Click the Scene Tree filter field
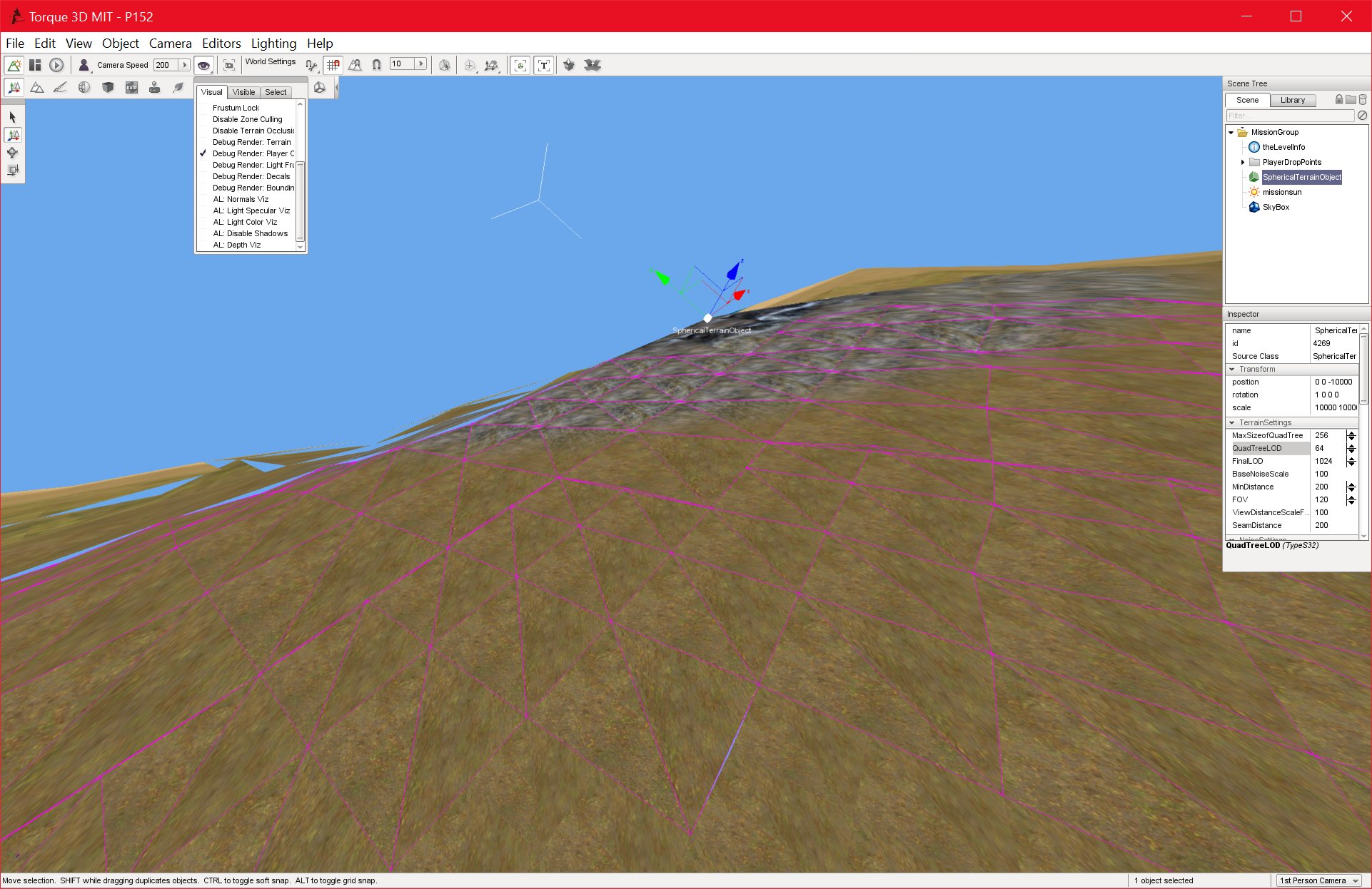 pyautogui.click(x=1290, y=116)
